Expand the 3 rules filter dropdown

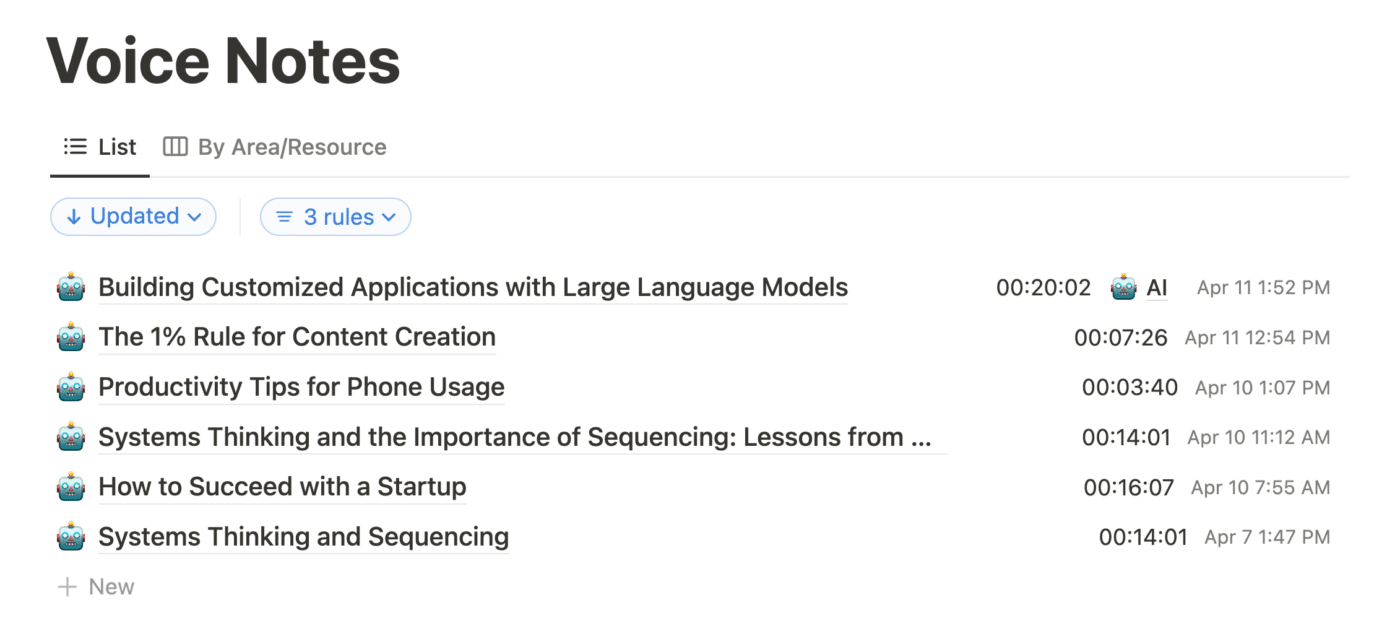pyautogui.click(x=335, y=217)
